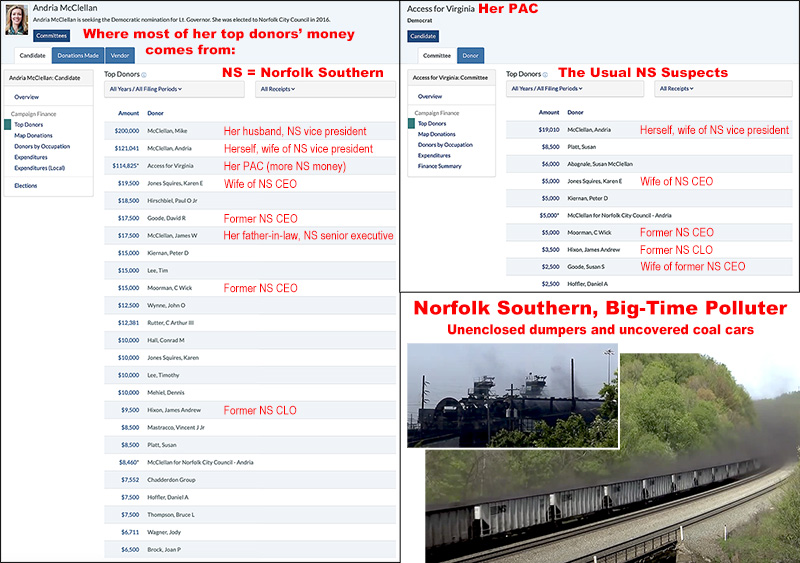Switch to the Donations Made tab

(78, 55)
